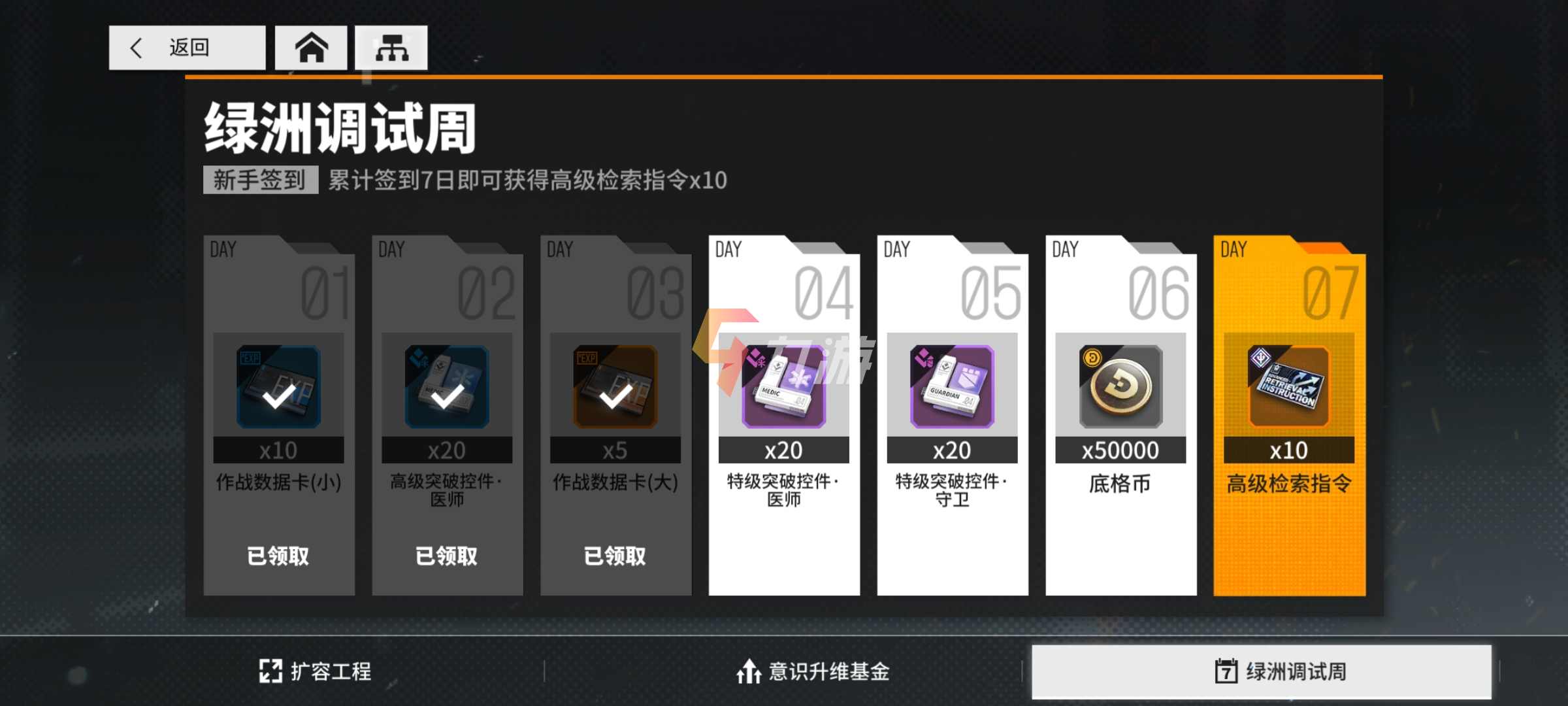The height and width of the screenshot is (706, 1568).
Task: Tap the claimed Day 03 large EXP card checkmark
Action: click(615, 395)
